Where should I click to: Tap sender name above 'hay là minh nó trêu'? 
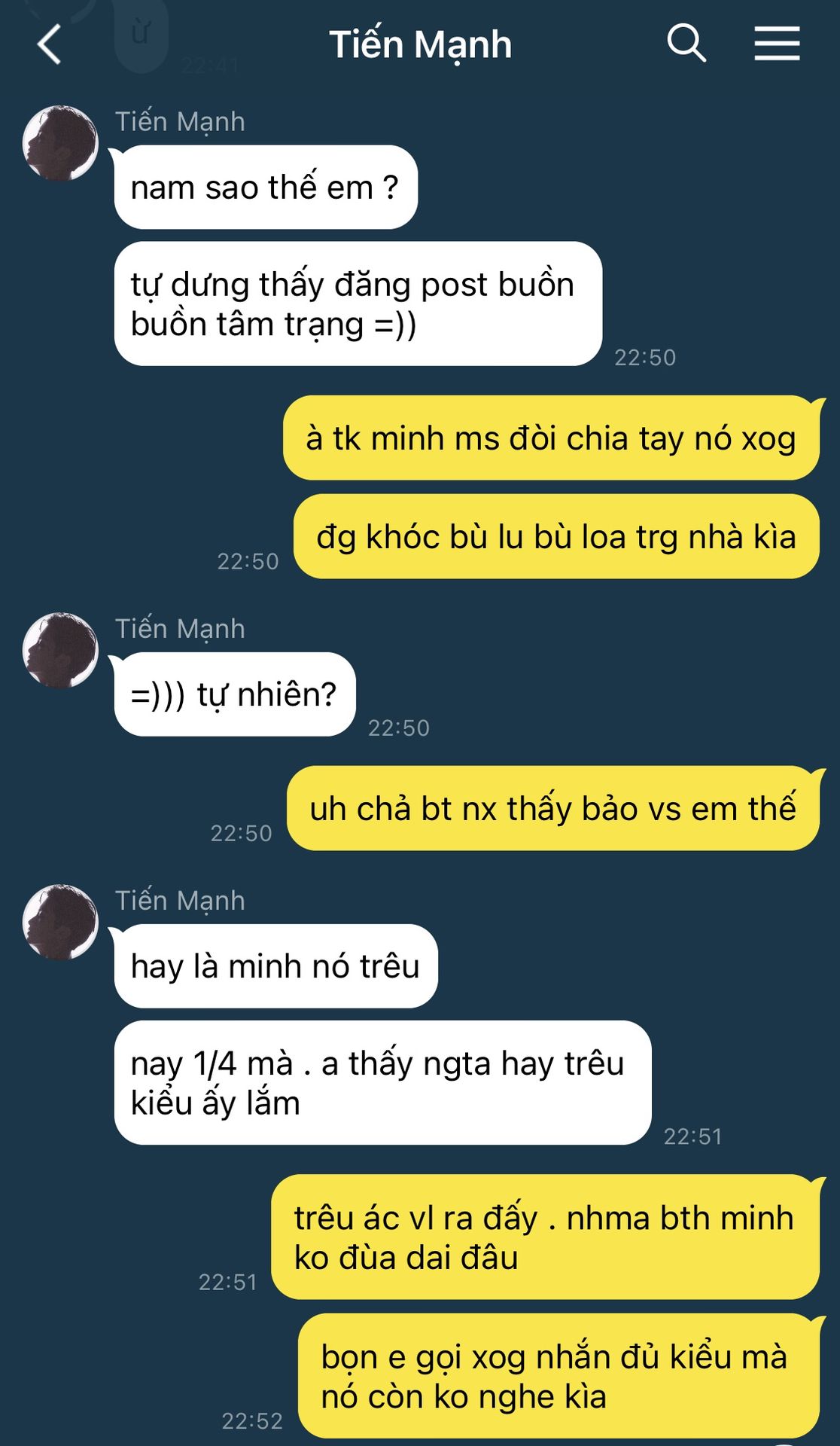coord(180,900)
